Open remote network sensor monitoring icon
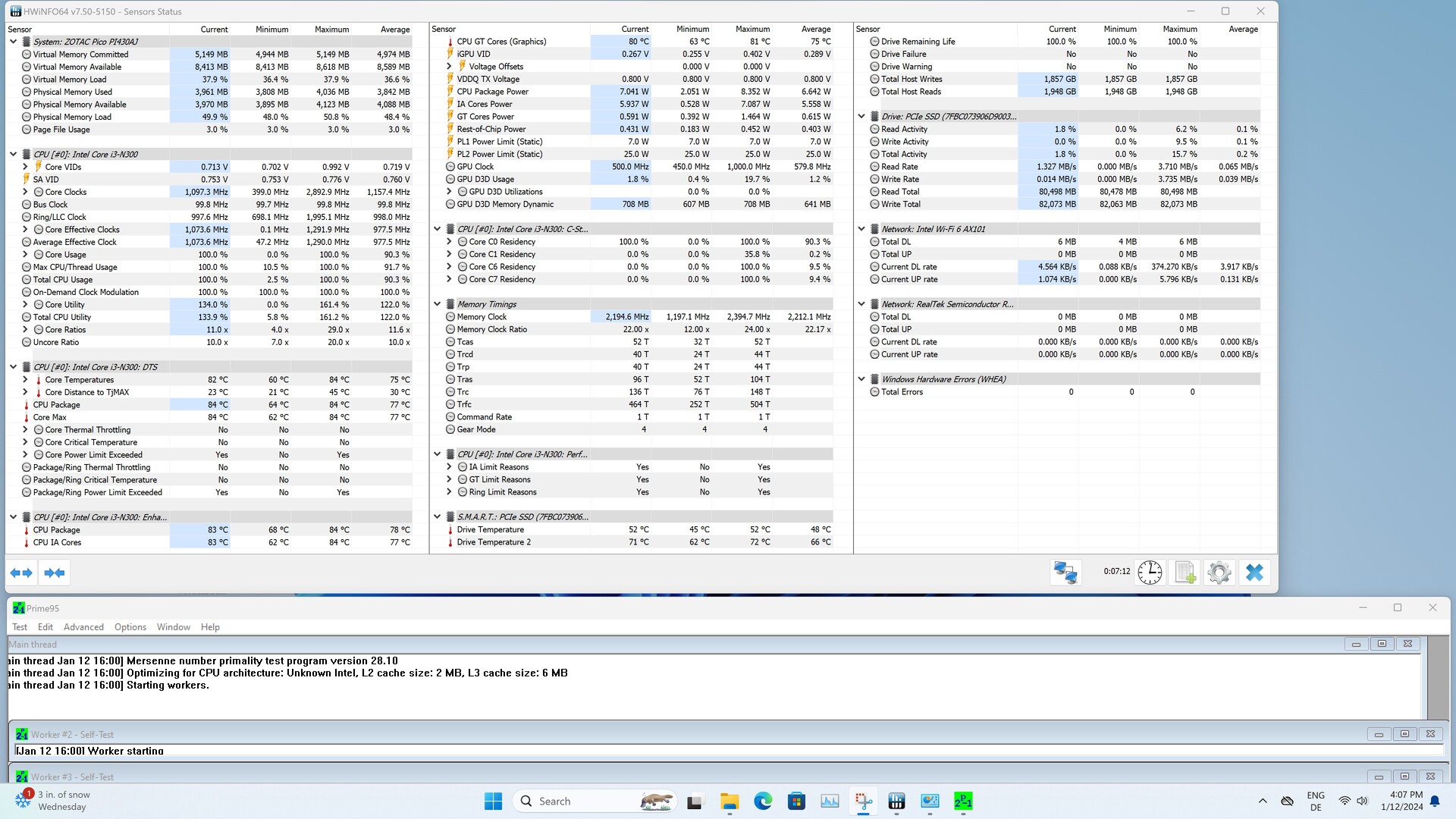 coord(1065,573)
